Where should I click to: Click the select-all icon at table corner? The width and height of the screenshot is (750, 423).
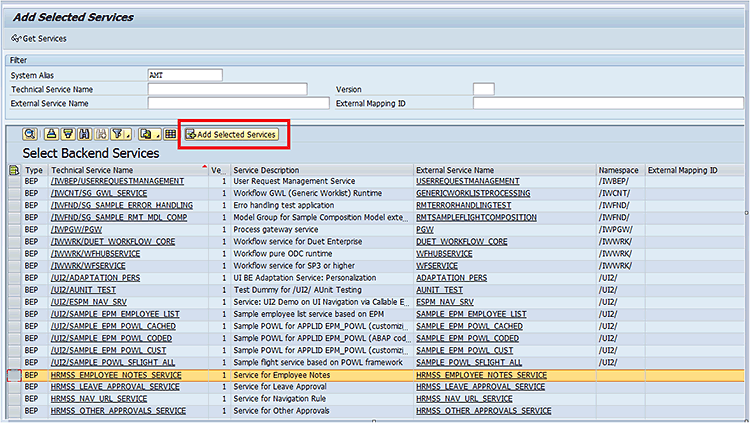(13, 171)
